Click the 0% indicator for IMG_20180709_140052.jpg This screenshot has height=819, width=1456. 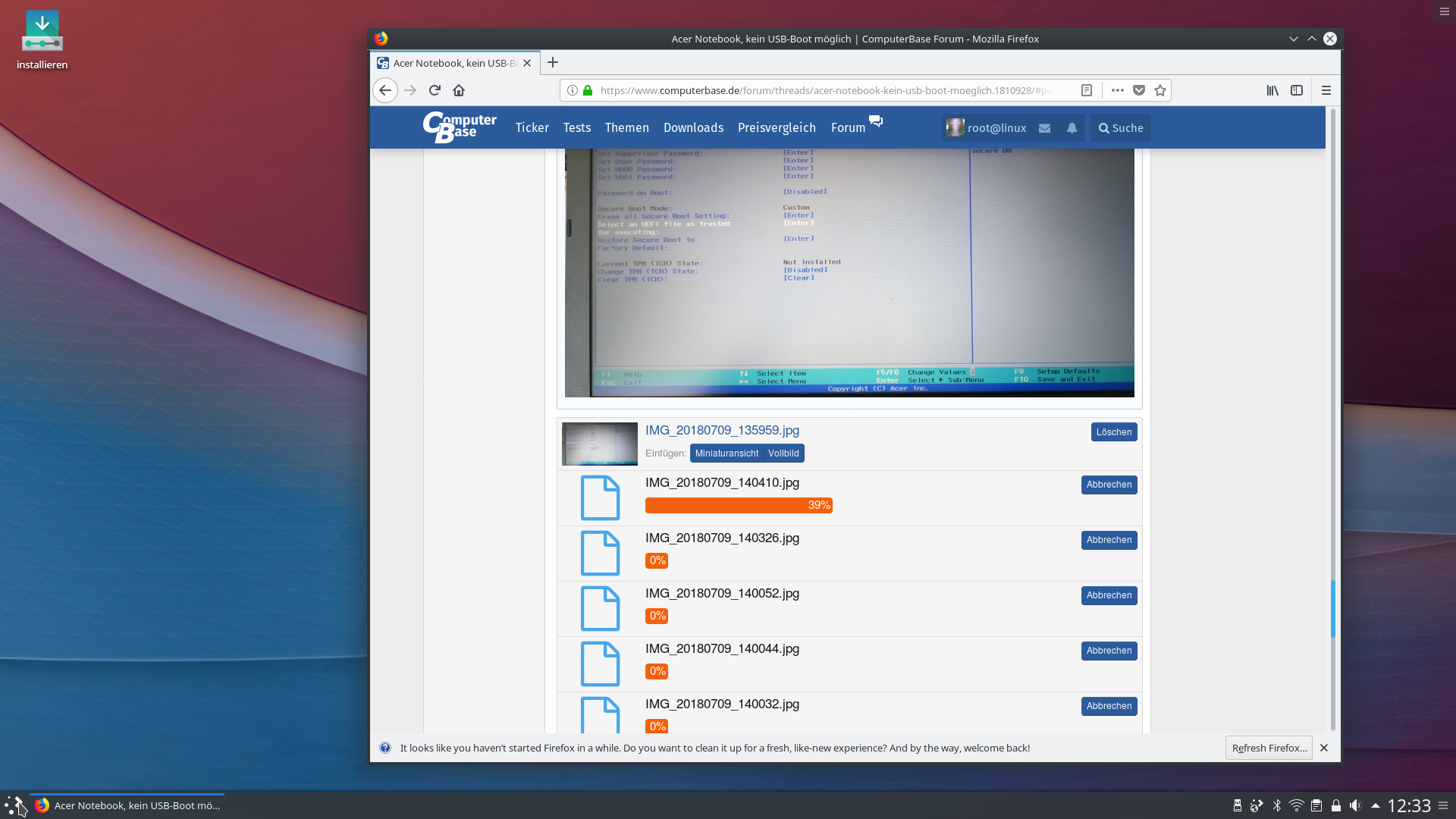click(x=657, y=616)
